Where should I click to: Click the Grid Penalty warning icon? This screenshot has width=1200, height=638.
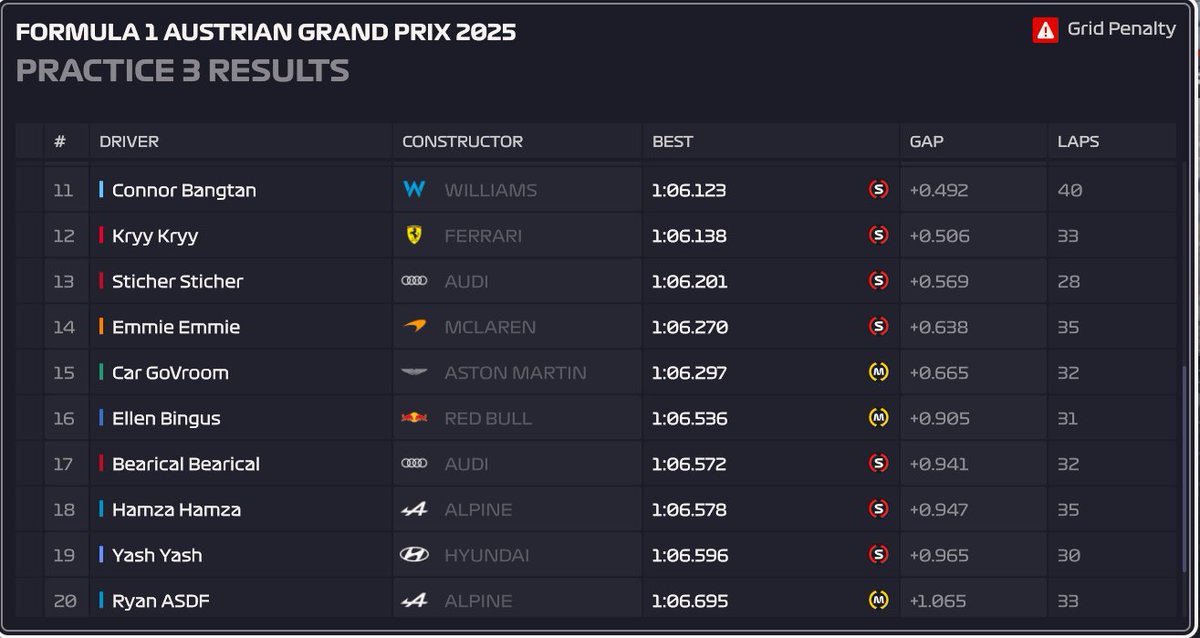coord(1045,30)
